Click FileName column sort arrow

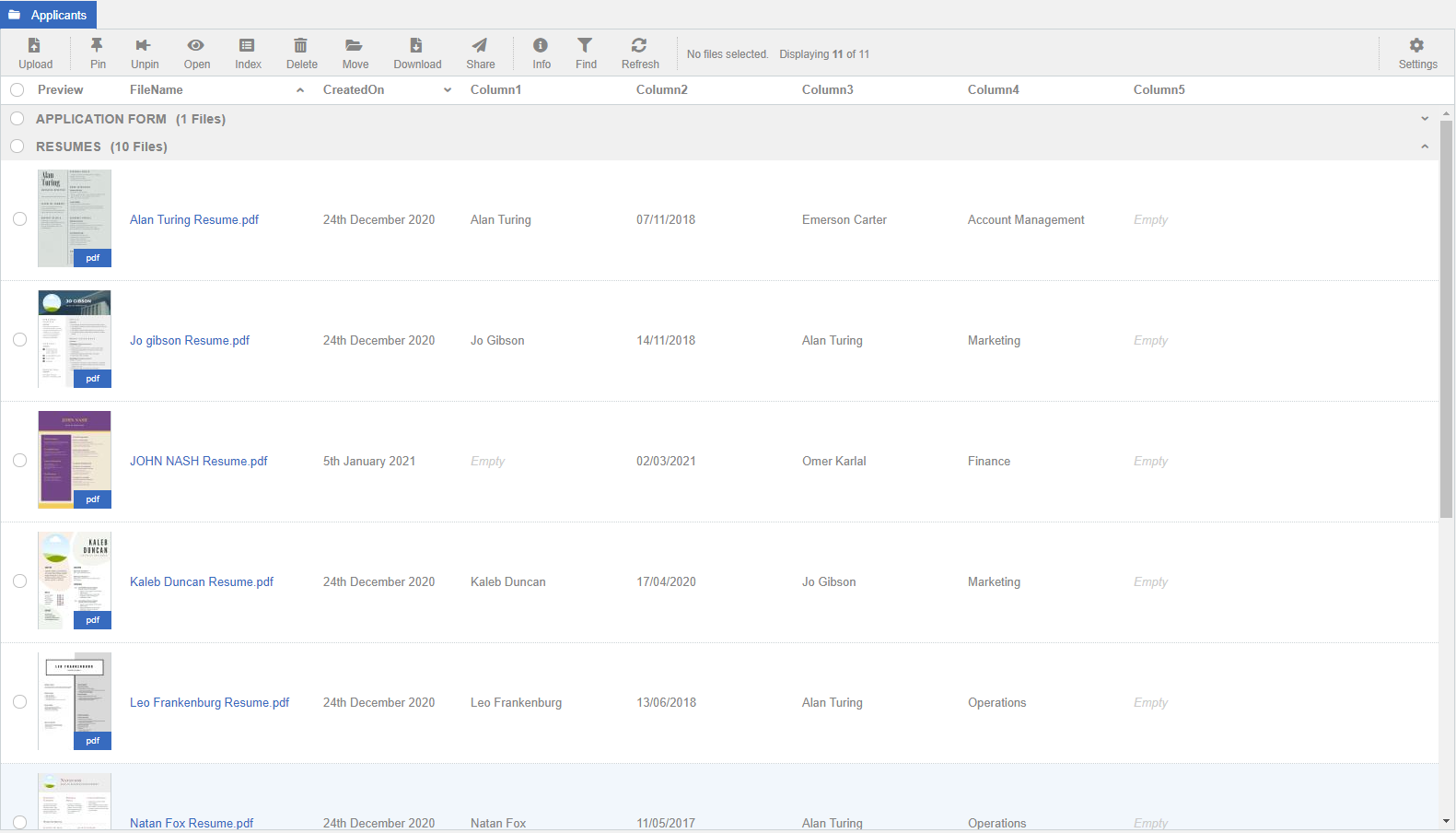point(300,90)
